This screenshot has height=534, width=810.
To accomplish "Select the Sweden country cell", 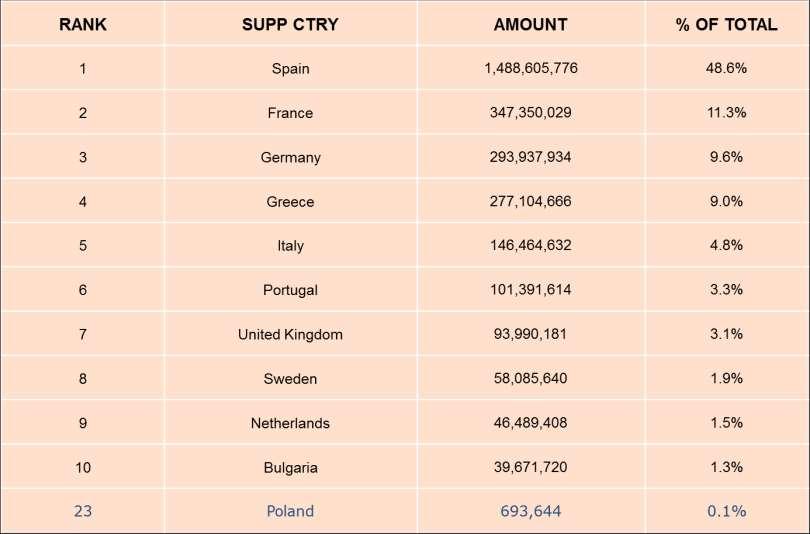I will coord(290,379).
